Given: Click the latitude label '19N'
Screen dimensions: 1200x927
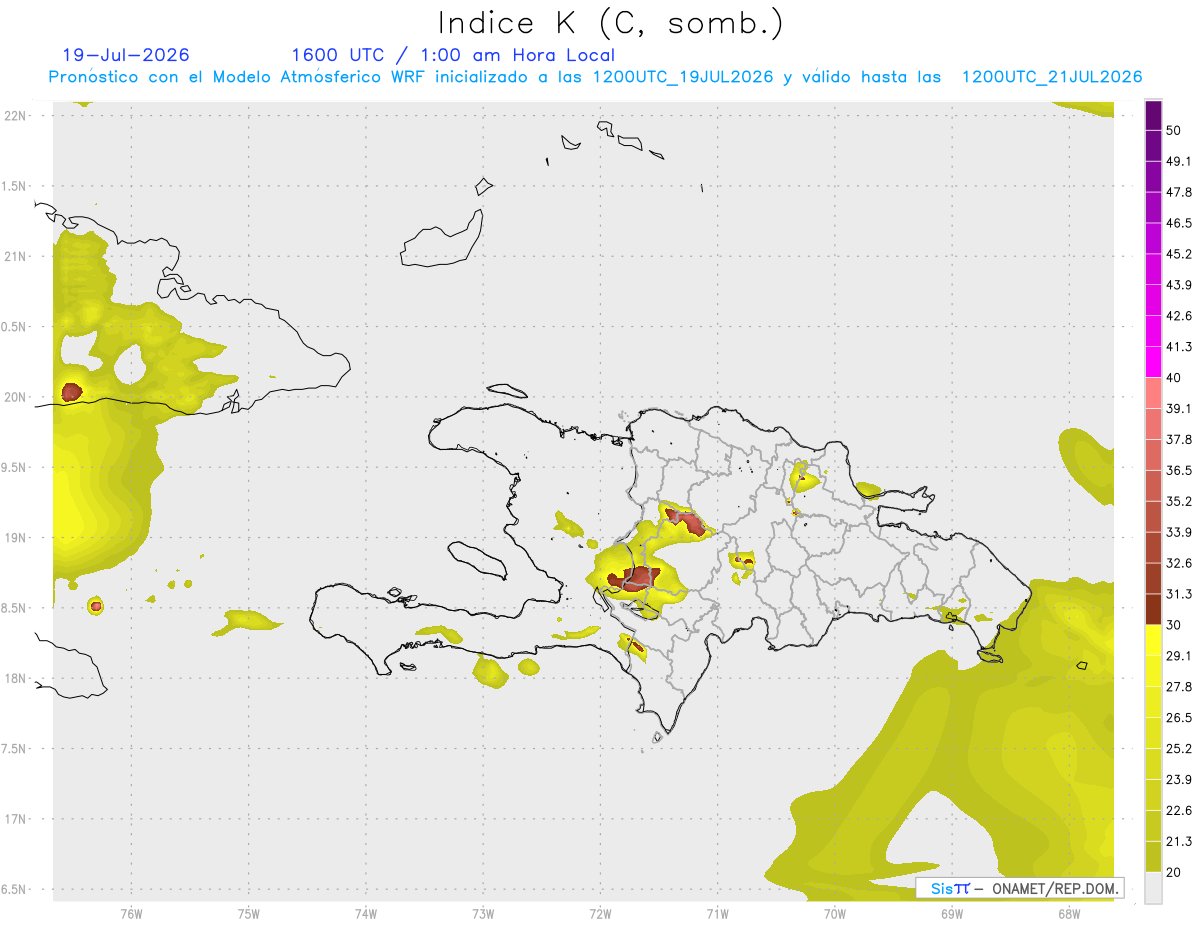Looking at the screenshot, I should [16, 537].
